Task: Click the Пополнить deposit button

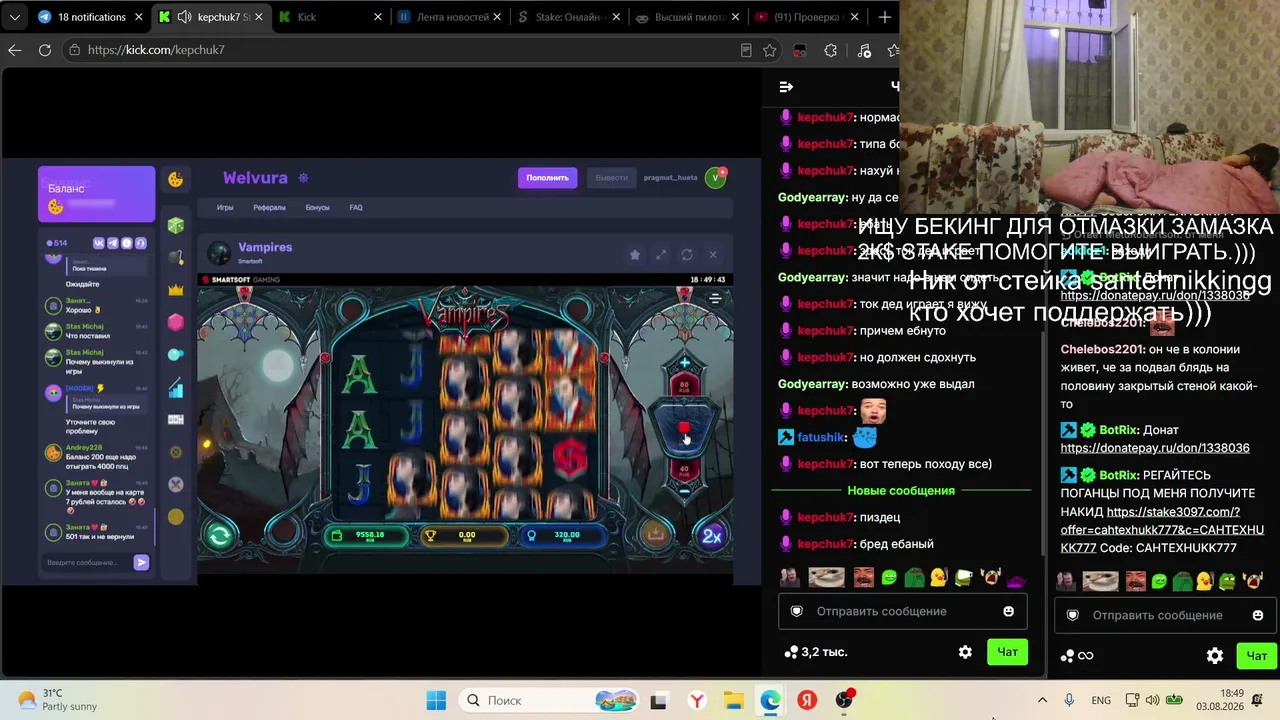Action: click(547, 178)
